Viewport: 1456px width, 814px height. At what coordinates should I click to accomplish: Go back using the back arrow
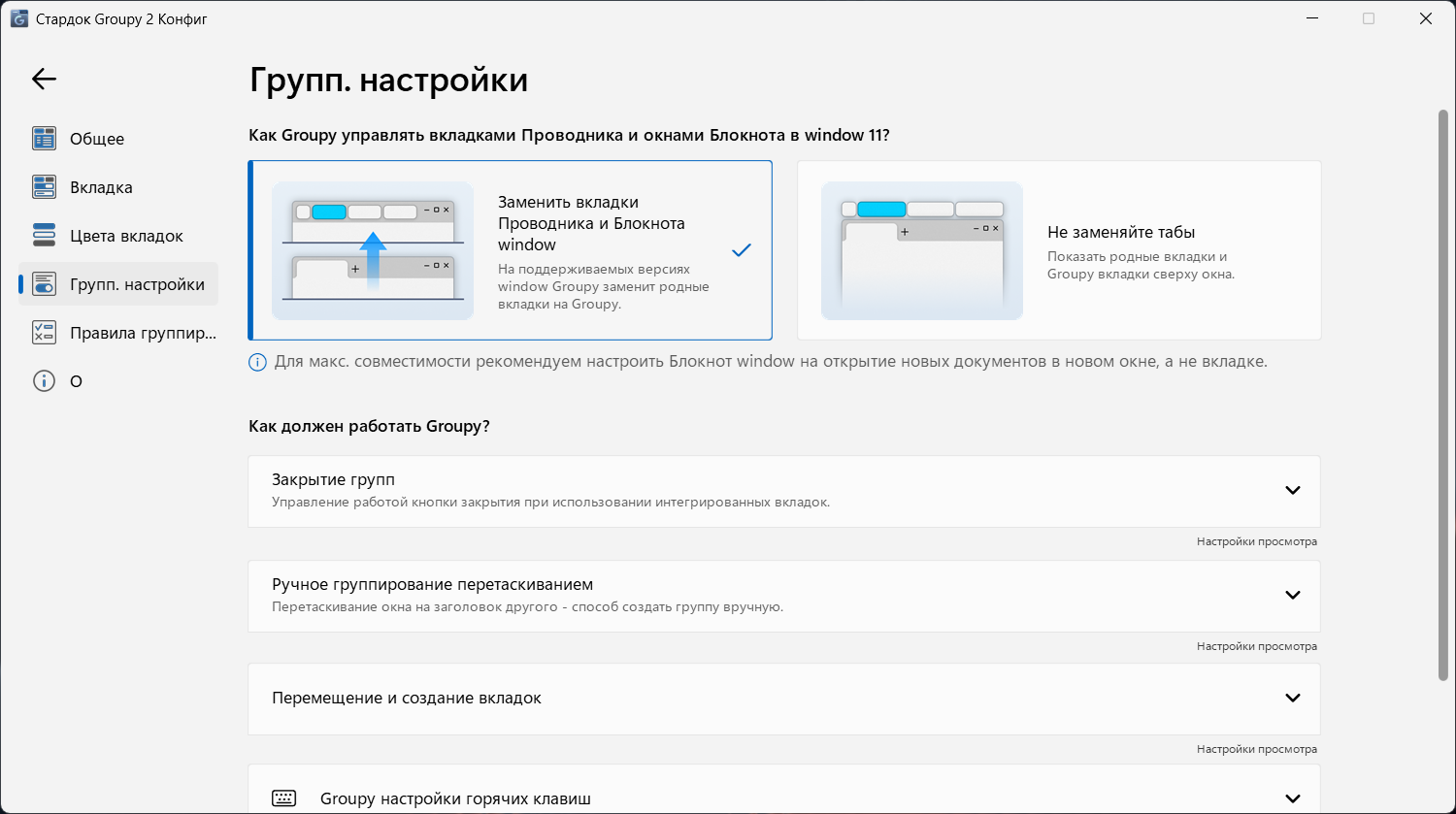[x=45, y=79]
